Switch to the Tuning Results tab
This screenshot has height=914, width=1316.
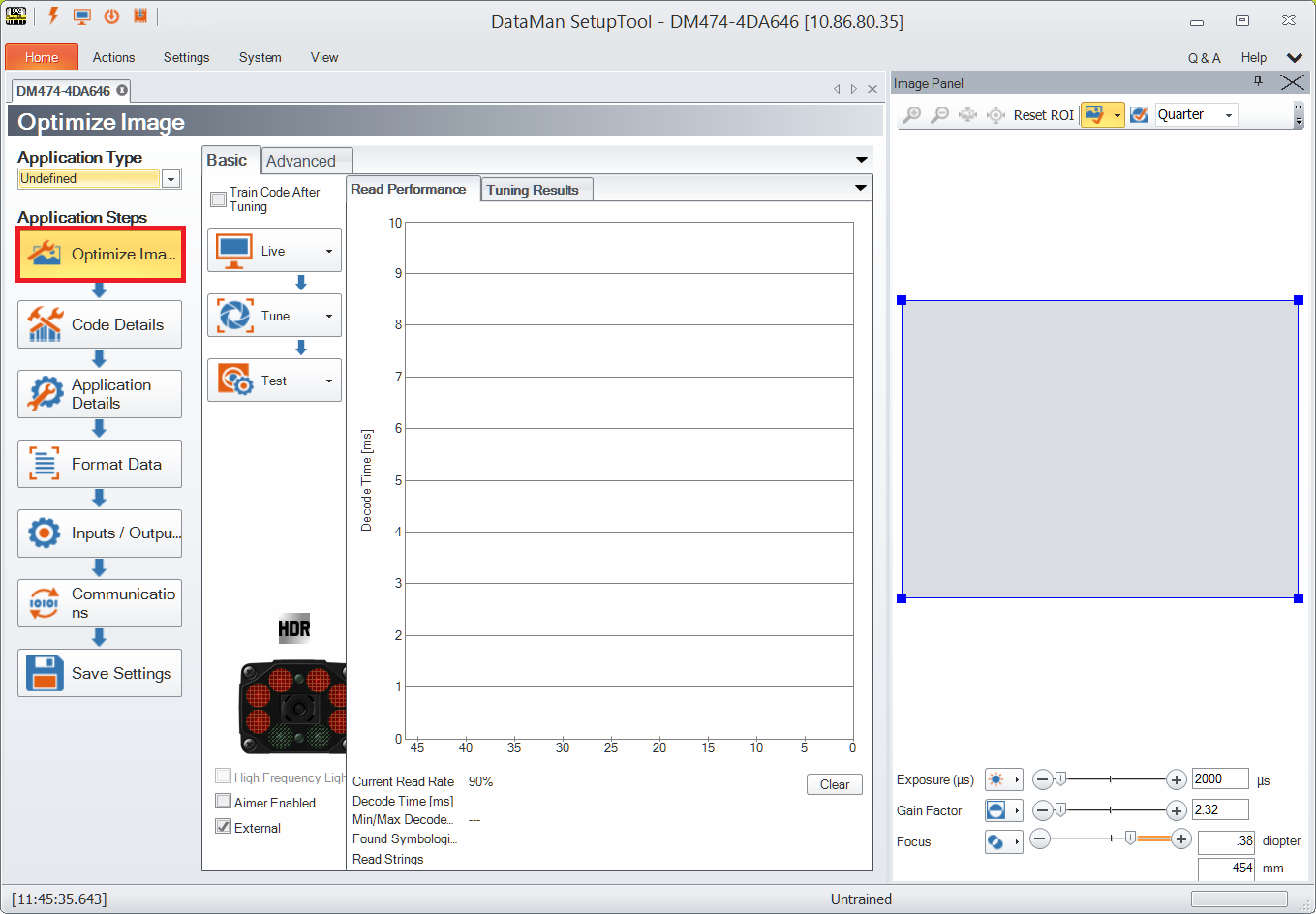(x=533, y=190)
